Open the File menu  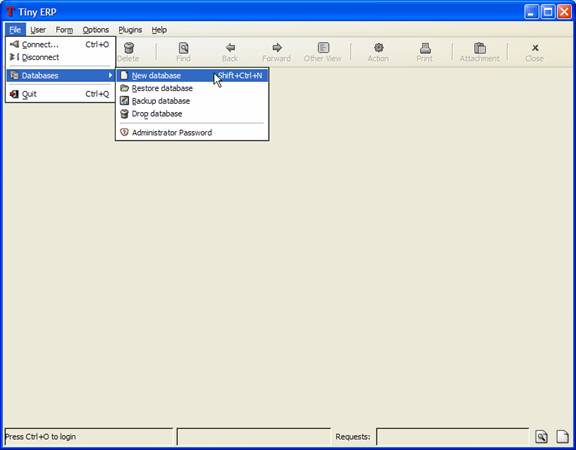click(x=15, y=30)
